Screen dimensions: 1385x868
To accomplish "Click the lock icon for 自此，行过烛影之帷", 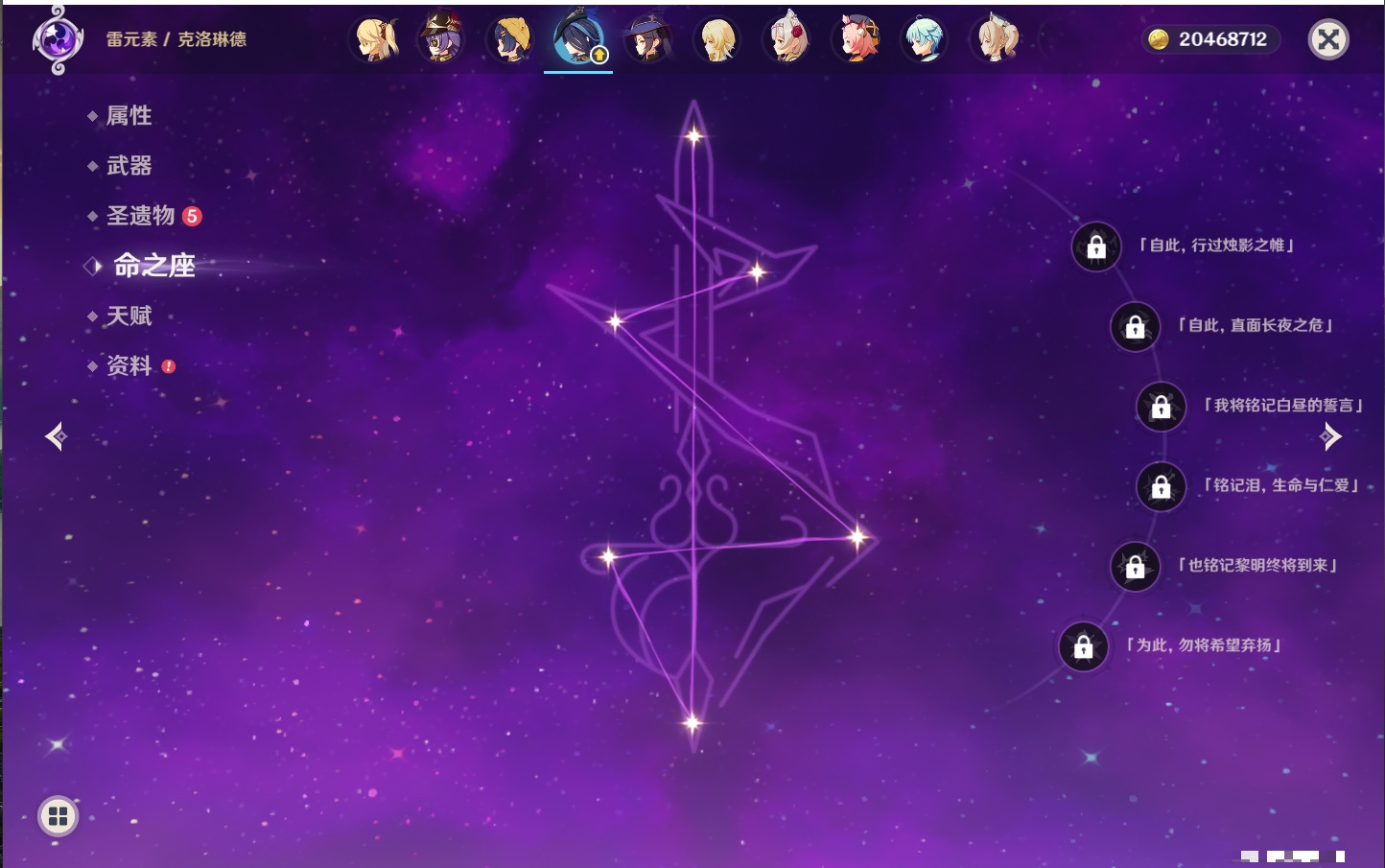I will (1096, 247).
